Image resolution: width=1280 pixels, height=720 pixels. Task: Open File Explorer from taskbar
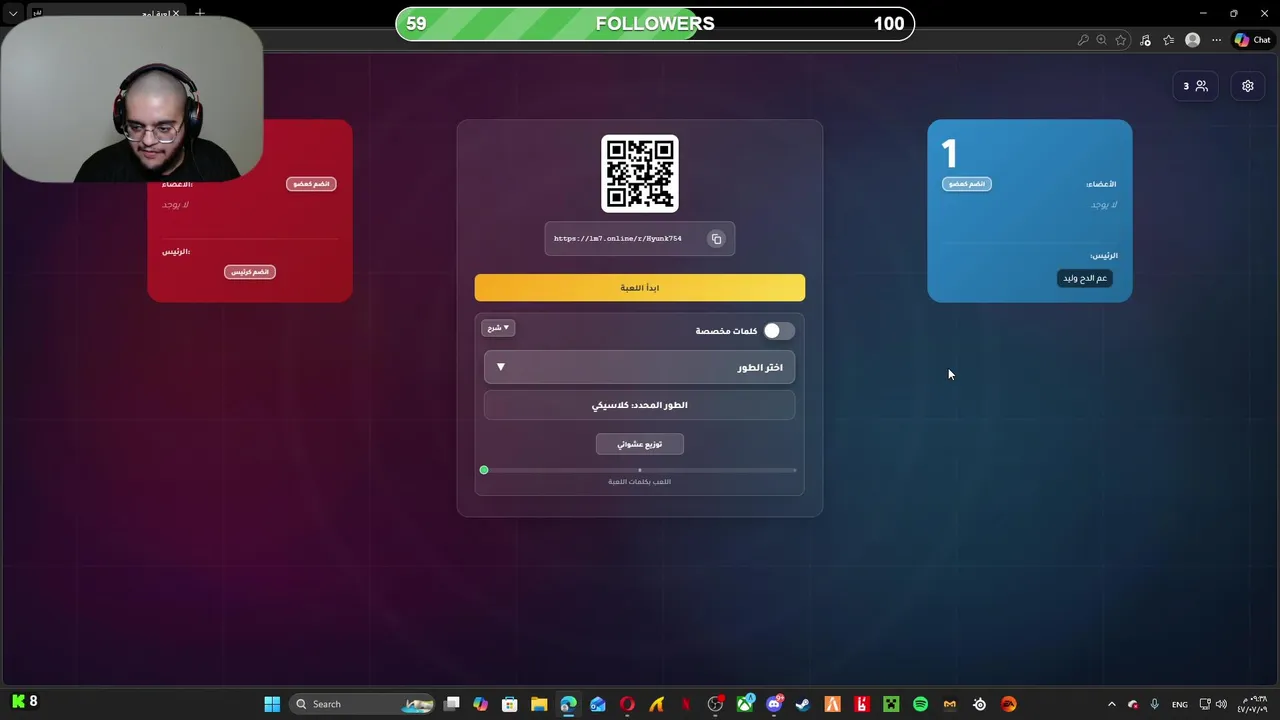point(539,704)
